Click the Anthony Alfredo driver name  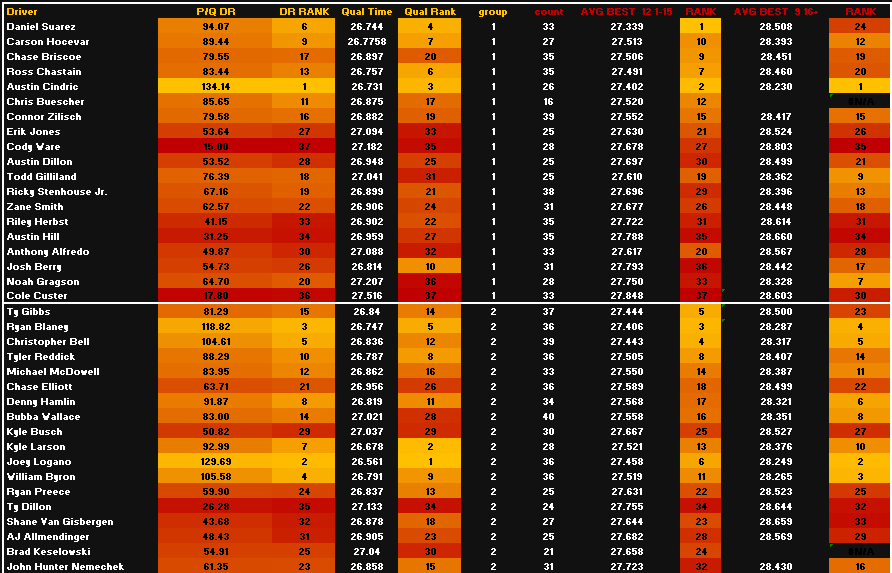click(48, 252)
